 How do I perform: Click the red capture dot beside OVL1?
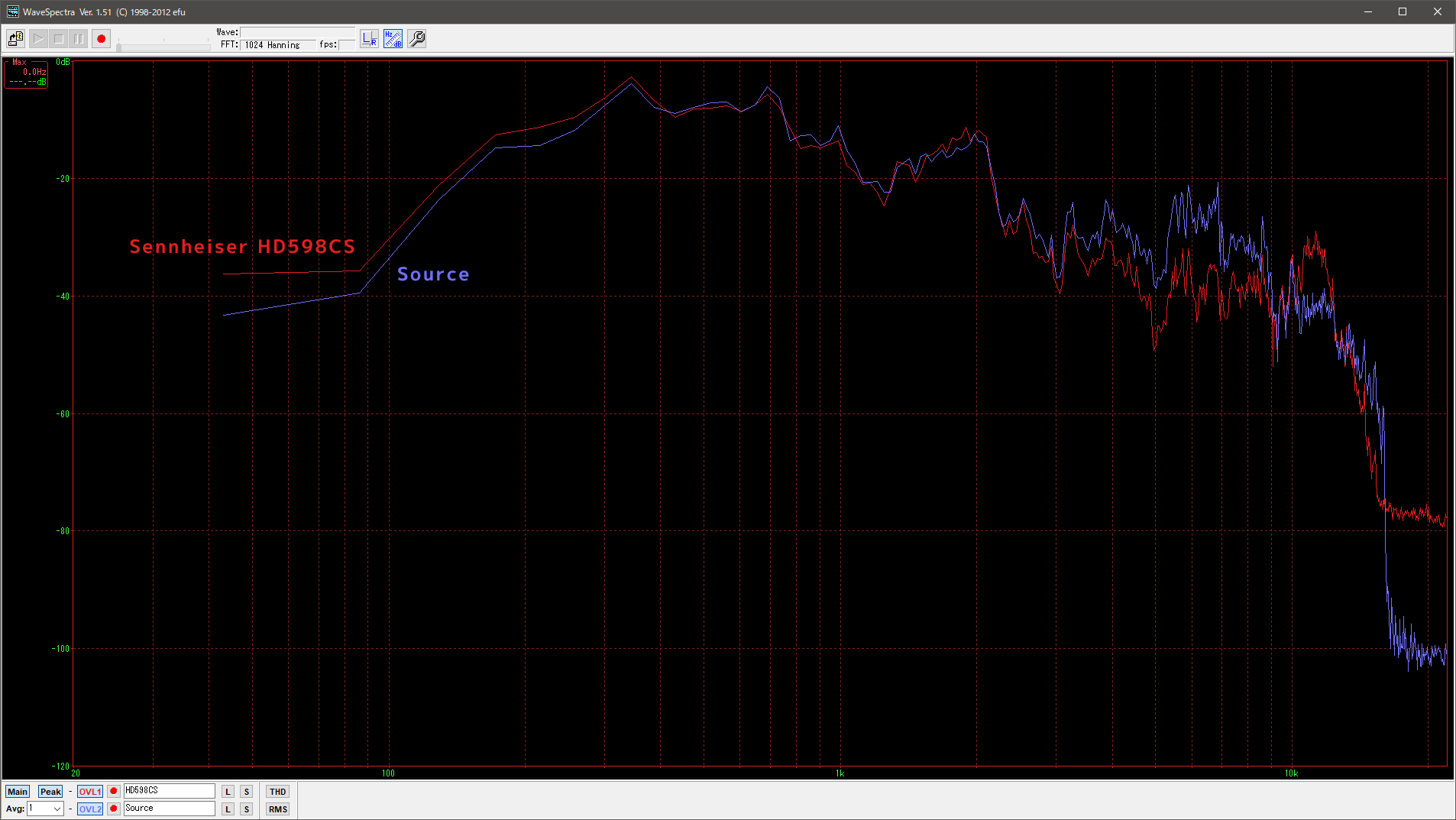coord(114,791)
